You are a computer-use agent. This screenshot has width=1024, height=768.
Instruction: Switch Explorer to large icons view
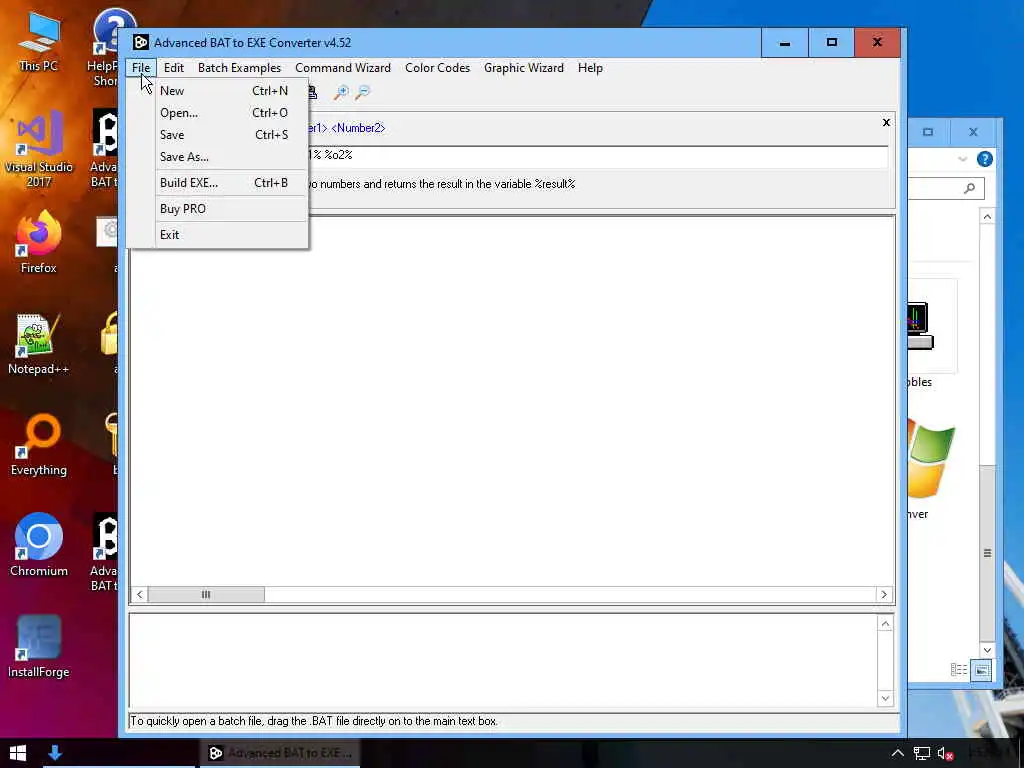(981, 669)
